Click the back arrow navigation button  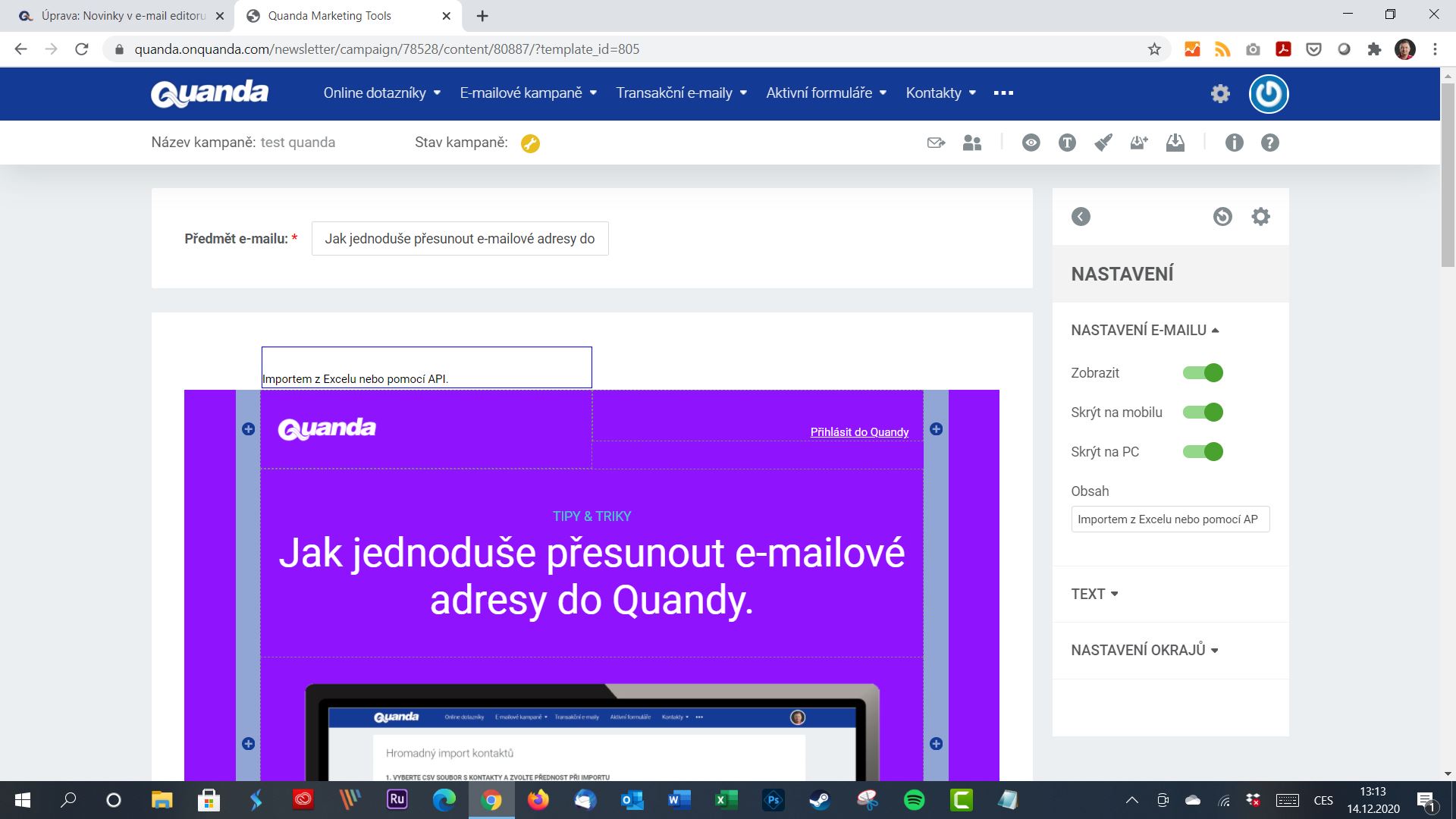(1080, 217)
